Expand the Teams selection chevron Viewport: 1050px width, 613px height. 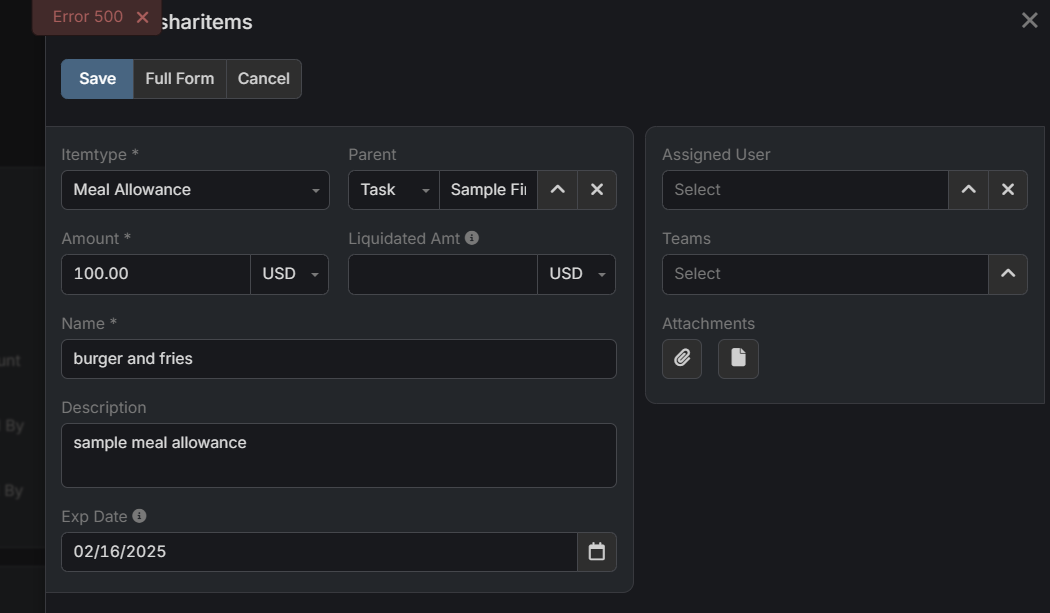point(1008,274)
